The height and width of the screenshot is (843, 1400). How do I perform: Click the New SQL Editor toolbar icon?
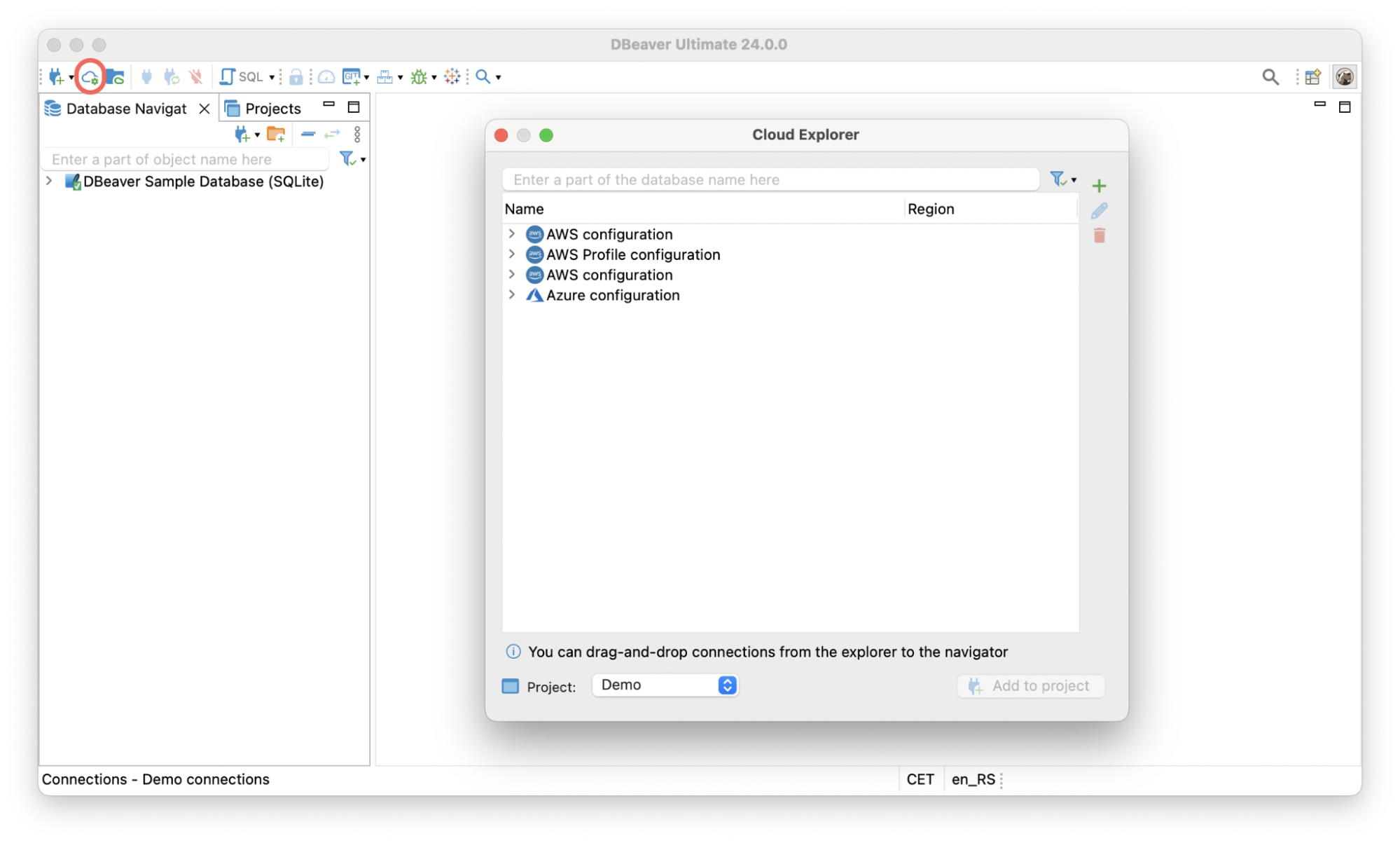coord(229,76)
